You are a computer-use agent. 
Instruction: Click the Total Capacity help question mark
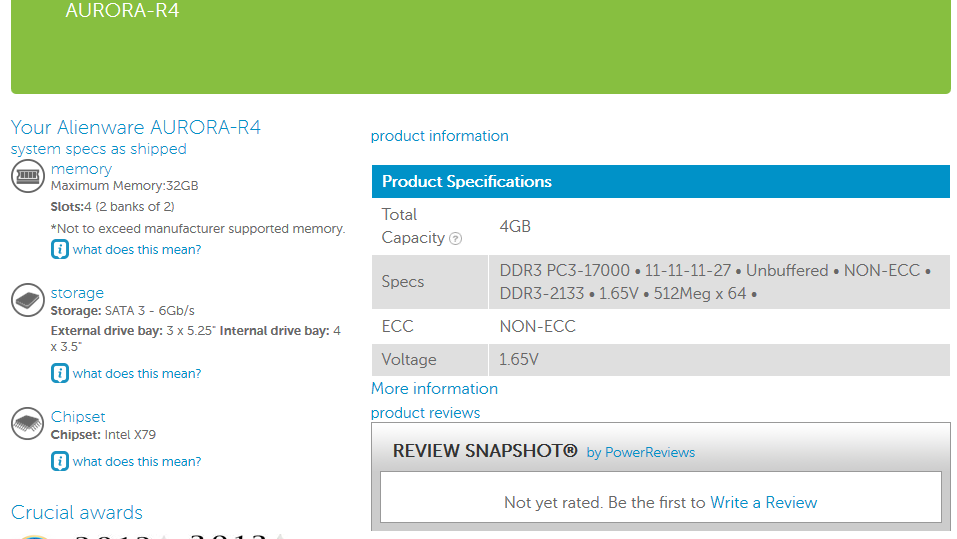(455, 239)
